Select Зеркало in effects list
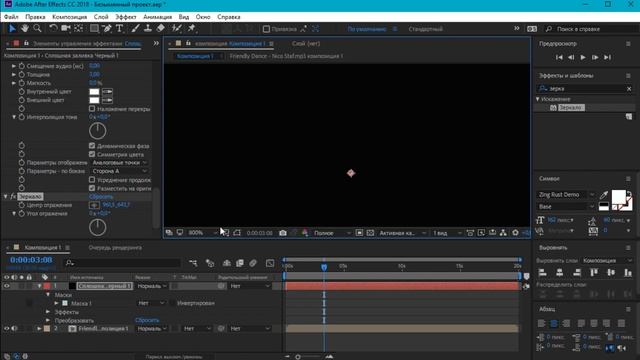This screenshot has height=360, width=640. 571,107
